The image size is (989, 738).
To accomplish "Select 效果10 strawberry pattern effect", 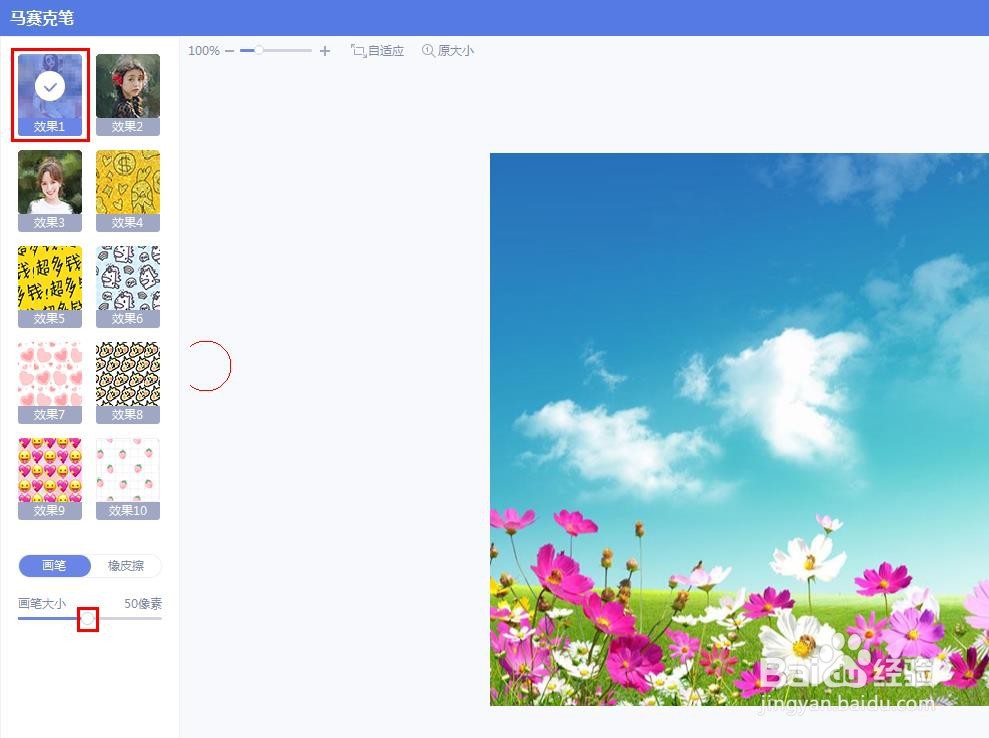I will [x=128, y=470].
